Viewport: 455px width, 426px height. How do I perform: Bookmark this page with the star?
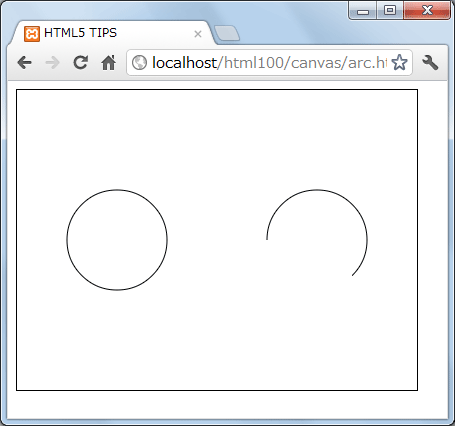pyautogui.click(x=399, y=62)
